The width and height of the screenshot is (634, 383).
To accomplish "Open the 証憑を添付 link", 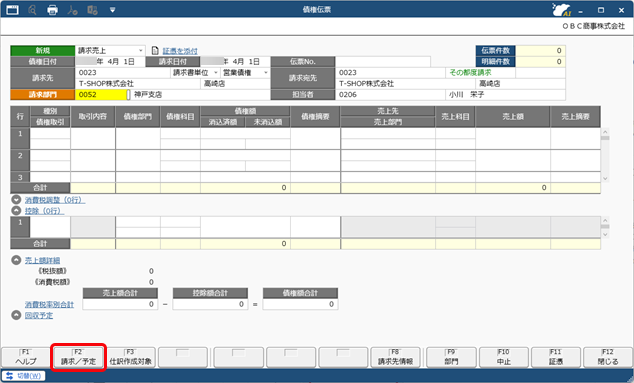I will click(x=180, y=51).
